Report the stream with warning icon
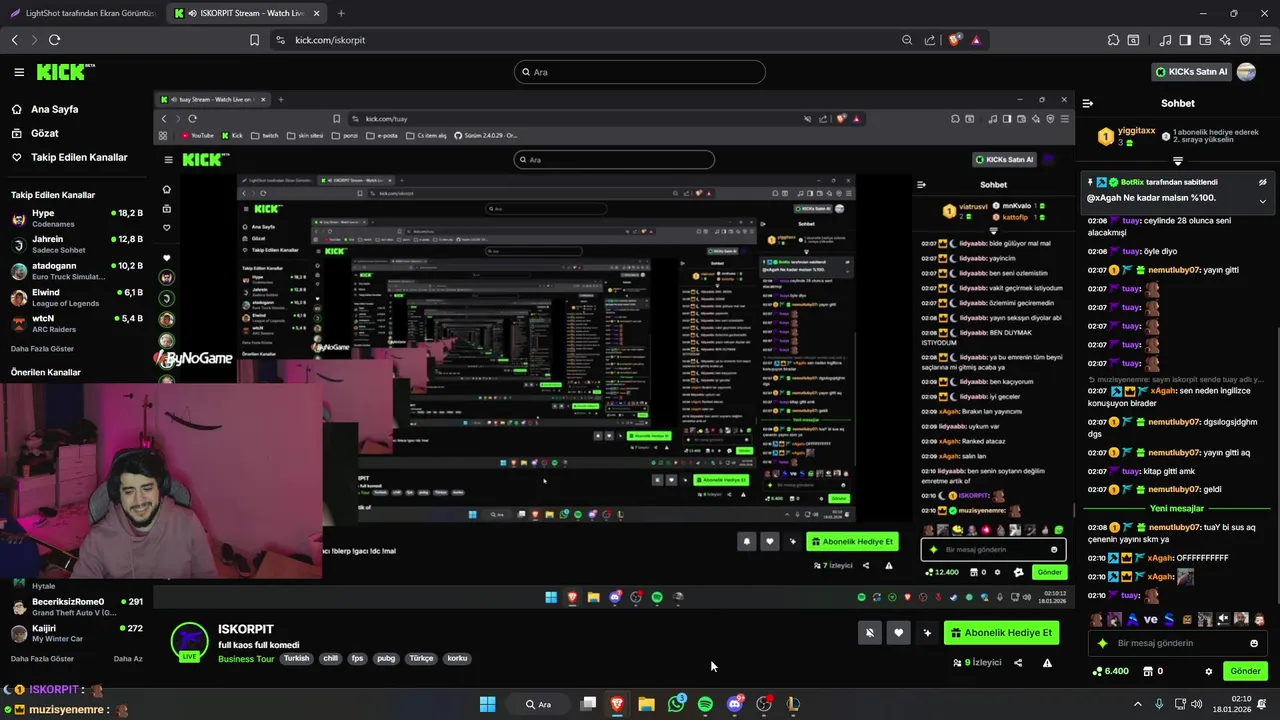Screen dimensions: 1280x720 tap(1047, 662)
